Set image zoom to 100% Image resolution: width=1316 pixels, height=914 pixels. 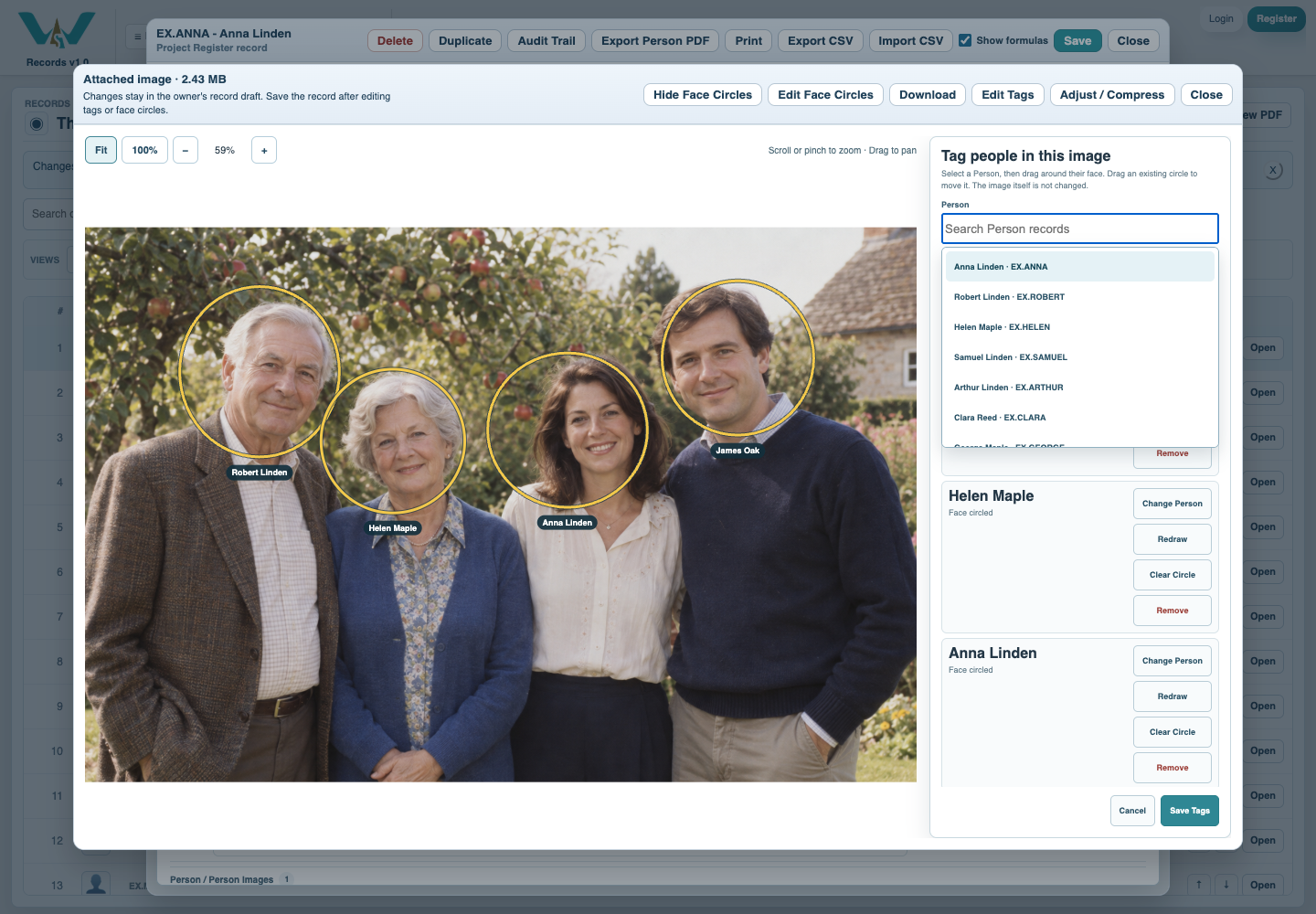coord(144,150)
